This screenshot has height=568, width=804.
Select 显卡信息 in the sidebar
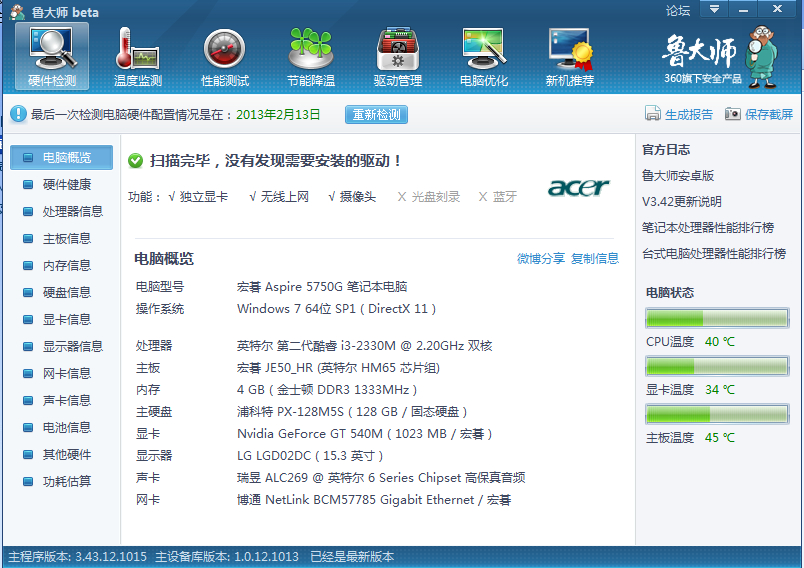click(x=62, y=320)
